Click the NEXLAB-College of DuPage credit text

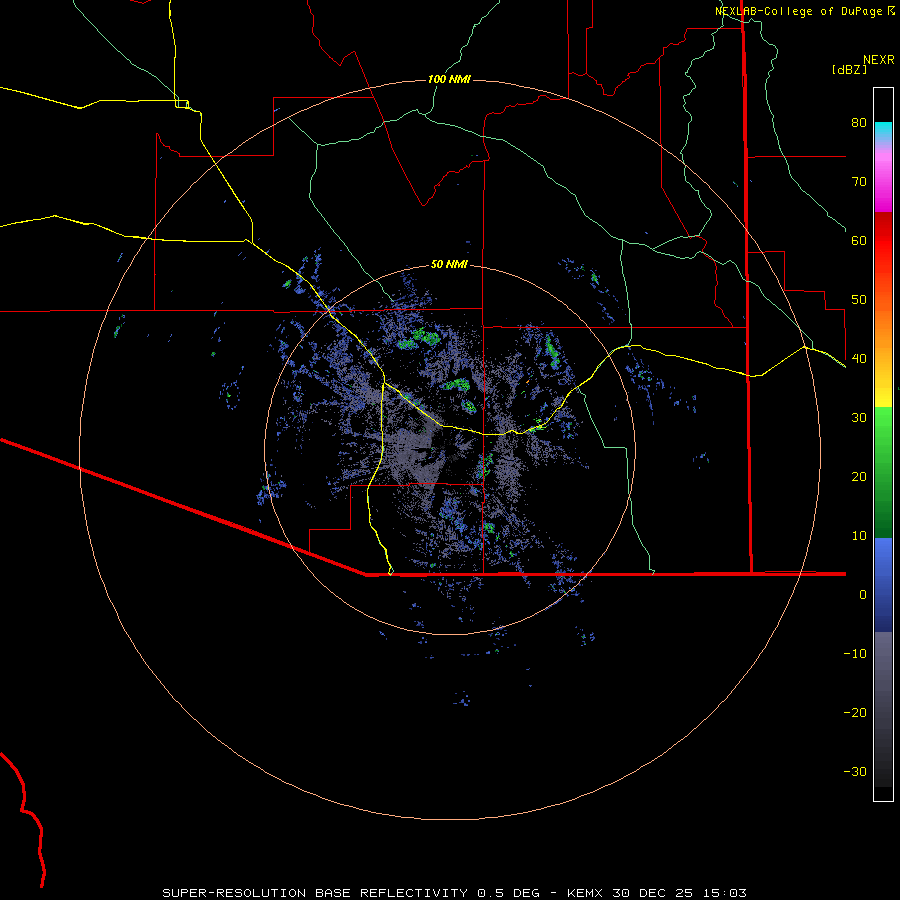point(798,11)
